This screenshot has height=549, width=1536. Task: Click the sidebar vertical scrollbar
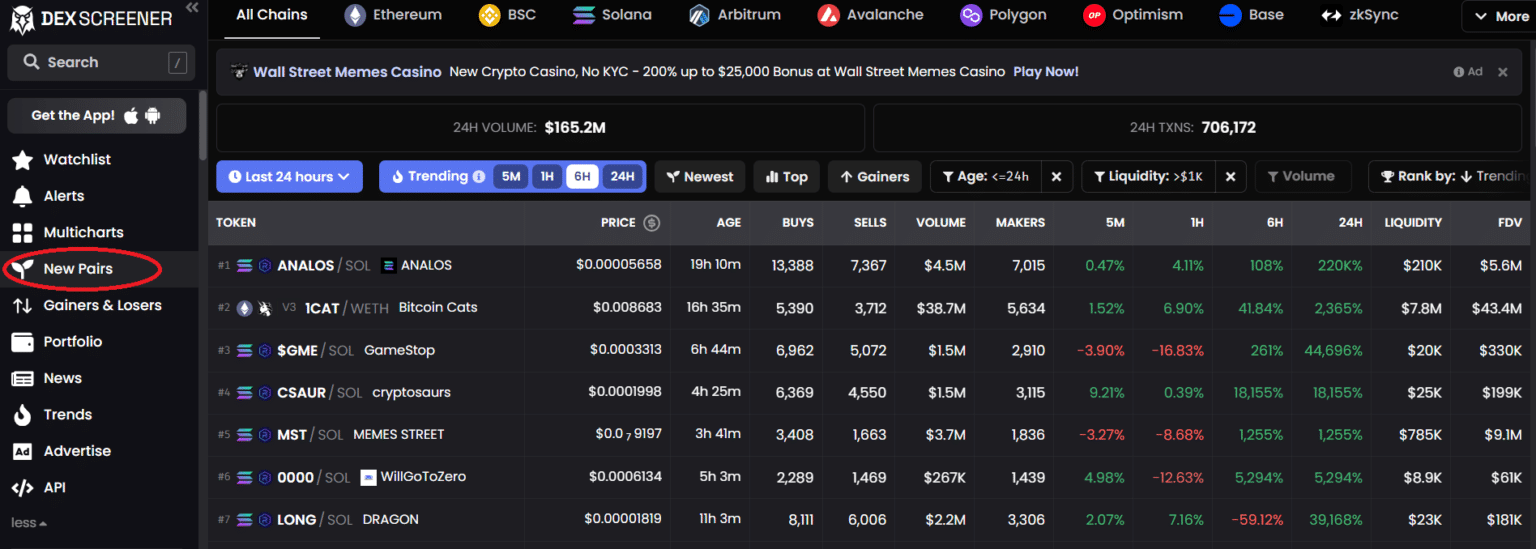pyautogui.click(x=204, y=125)
